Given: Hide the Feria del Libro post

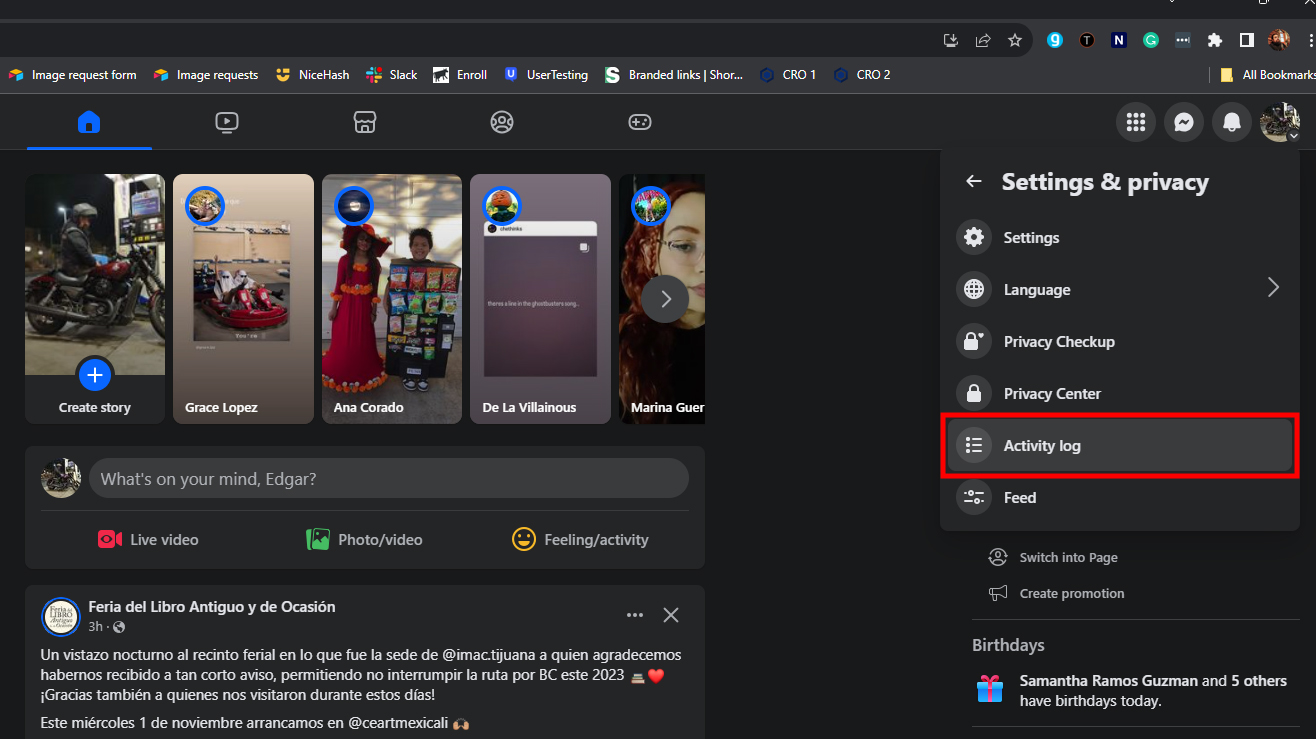Looking at the screenshot, I should [x=671, y=615].
